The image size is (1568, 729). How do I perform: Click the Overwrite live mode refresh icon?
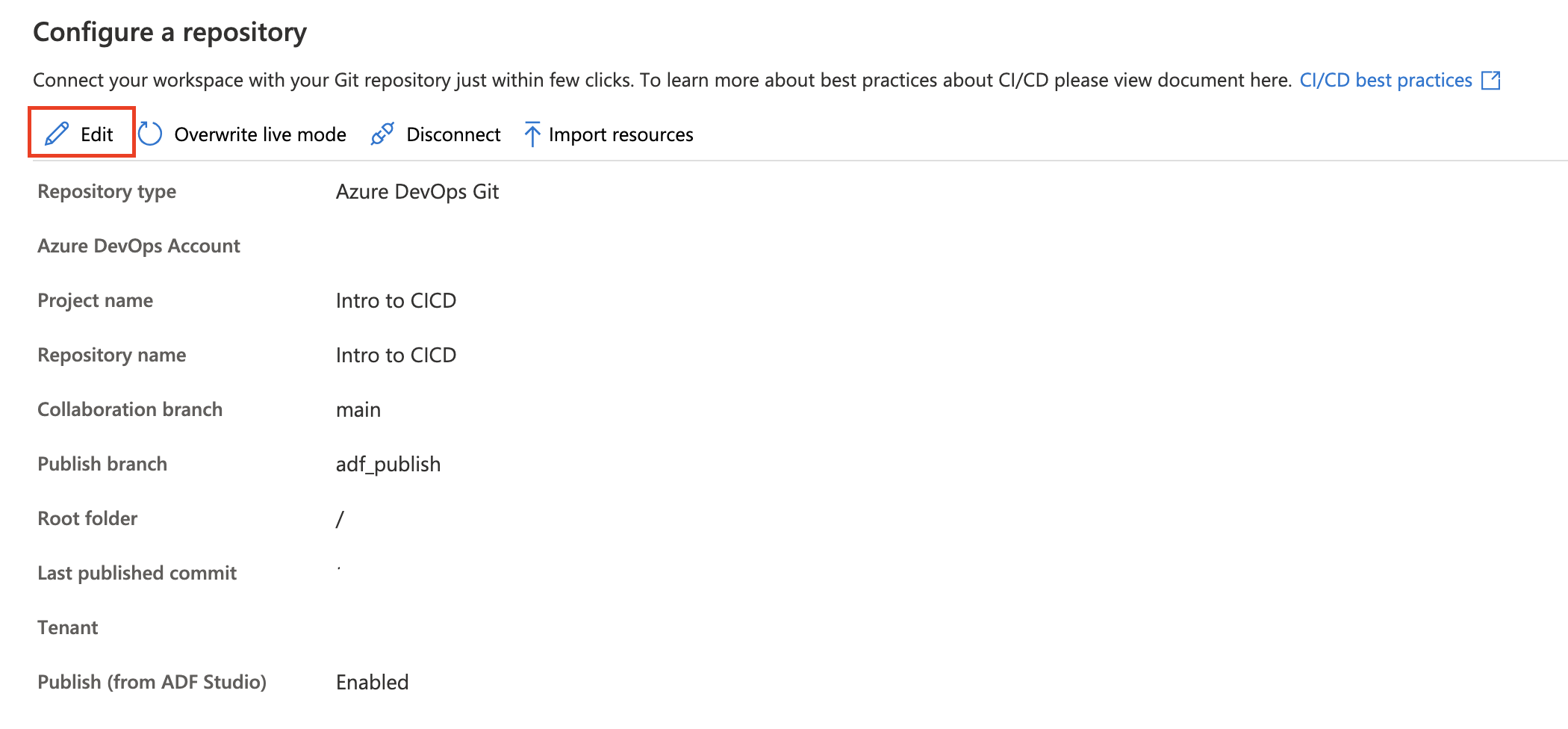coord(152,134)
